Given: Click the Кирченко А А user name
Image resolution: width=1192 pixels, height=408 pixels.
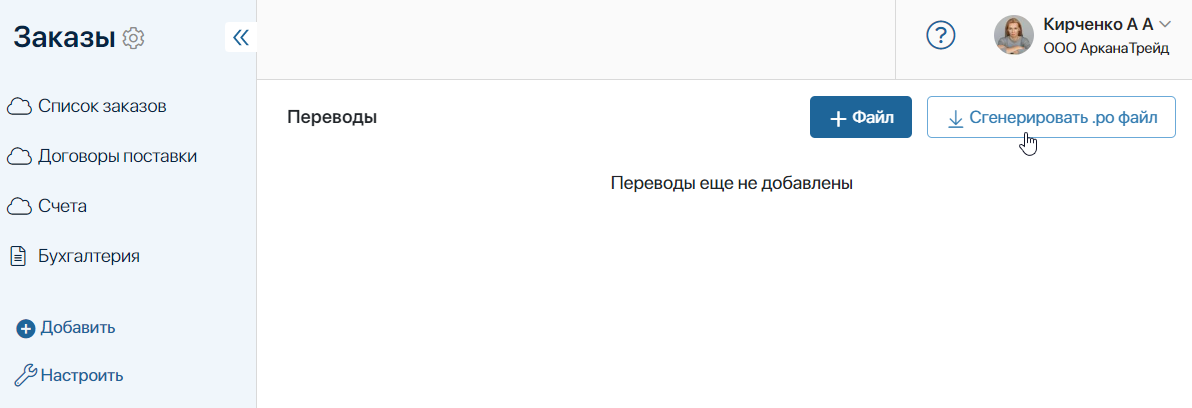Looking at the screenshot, I should click(x=1098, y=24).
